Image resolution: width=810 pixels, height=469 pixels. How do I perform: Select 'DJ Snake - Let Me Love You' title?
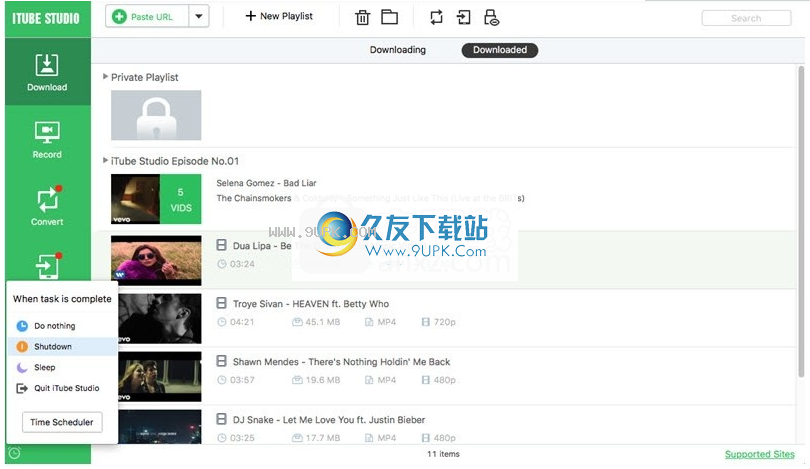[329, 419]
